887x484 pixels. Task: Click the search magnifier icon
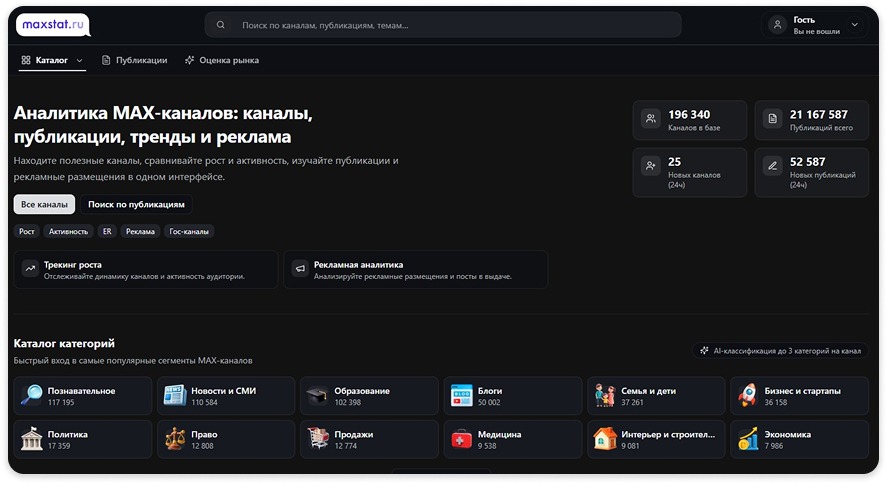click(221, 25)
